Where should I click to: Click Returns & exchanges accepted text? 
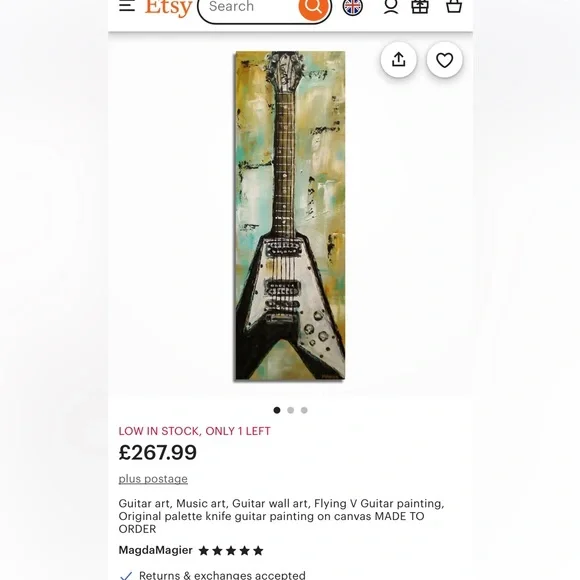(x=222, y=575)
